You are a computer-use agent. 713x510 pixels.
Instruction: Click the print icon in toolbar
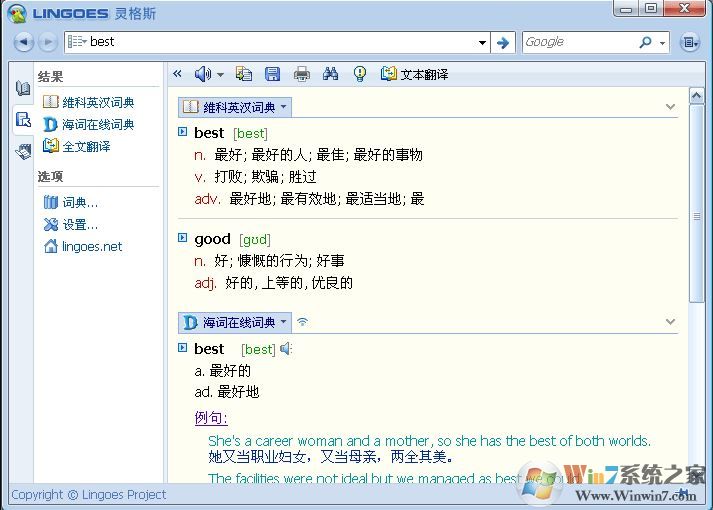[x=301, y=74]
